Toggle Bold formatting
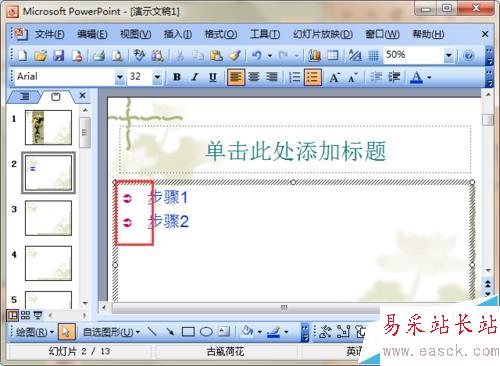Image resolution: width=500 pixels, height=366 pixels. (x=177, y=77)
